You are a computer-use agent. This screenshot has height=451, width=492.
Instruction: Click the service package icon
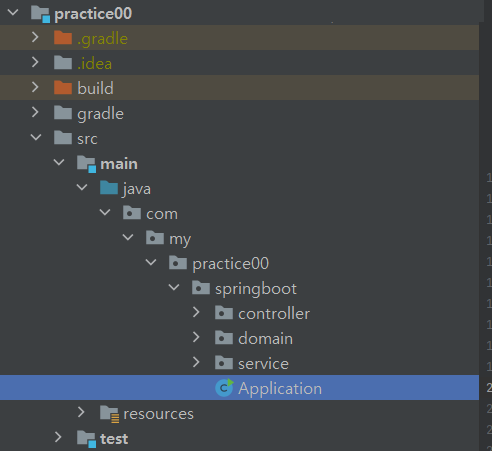click(224, 363)
